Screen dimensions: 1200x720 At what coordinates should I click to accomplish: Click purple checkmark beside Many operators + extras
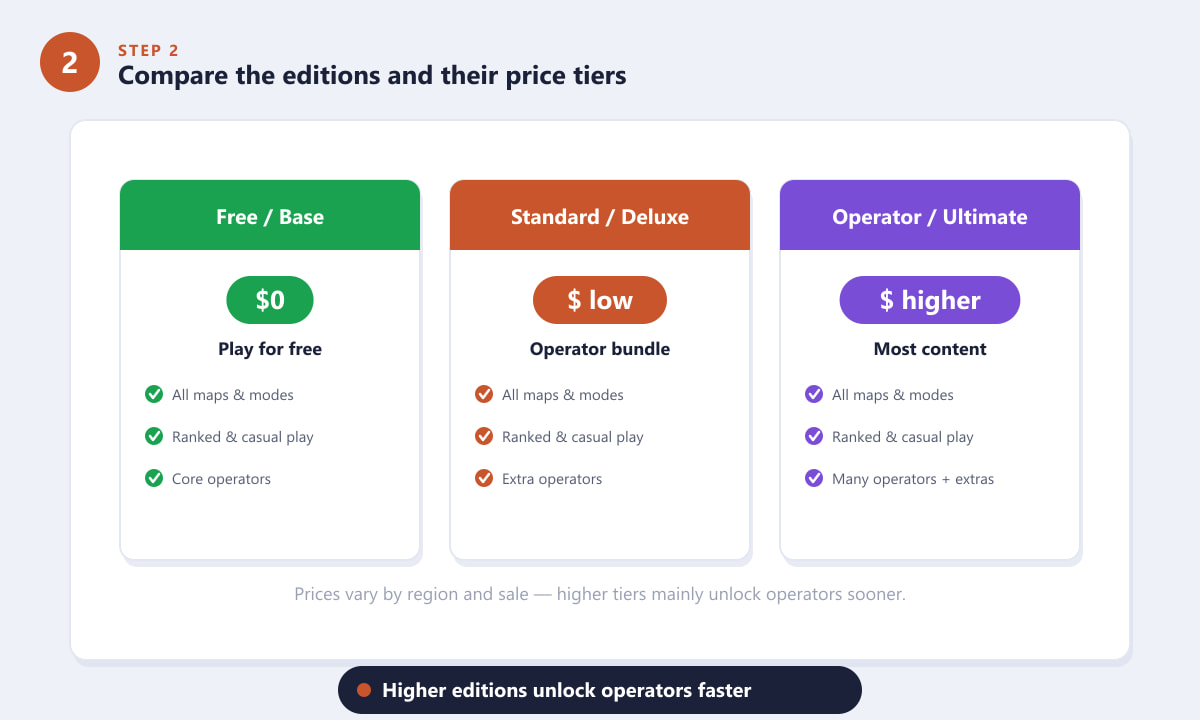814,478
